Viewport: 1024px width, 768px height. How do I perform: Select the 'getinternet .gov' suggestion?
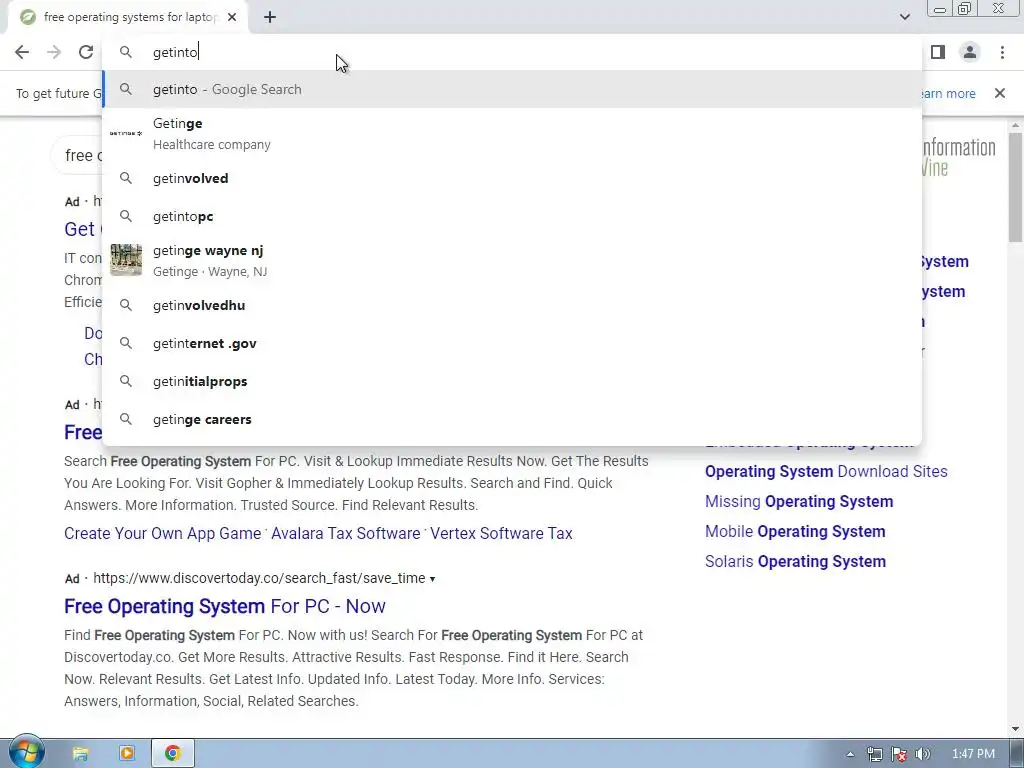tap(513, 344)
